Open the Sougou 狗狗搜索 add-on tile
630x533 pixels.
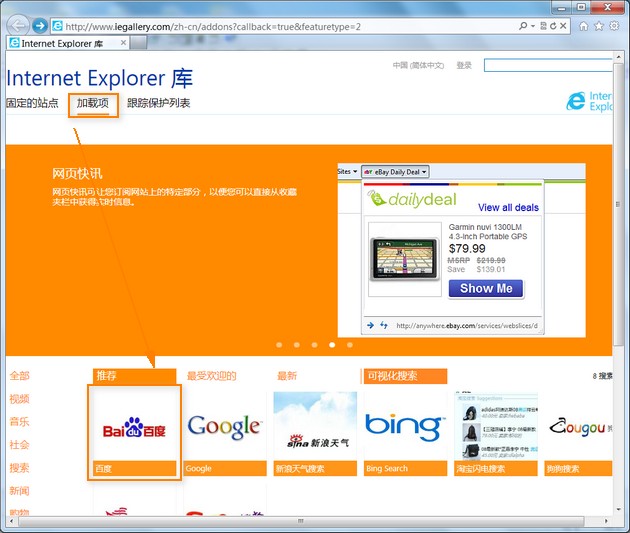[579, 432]
